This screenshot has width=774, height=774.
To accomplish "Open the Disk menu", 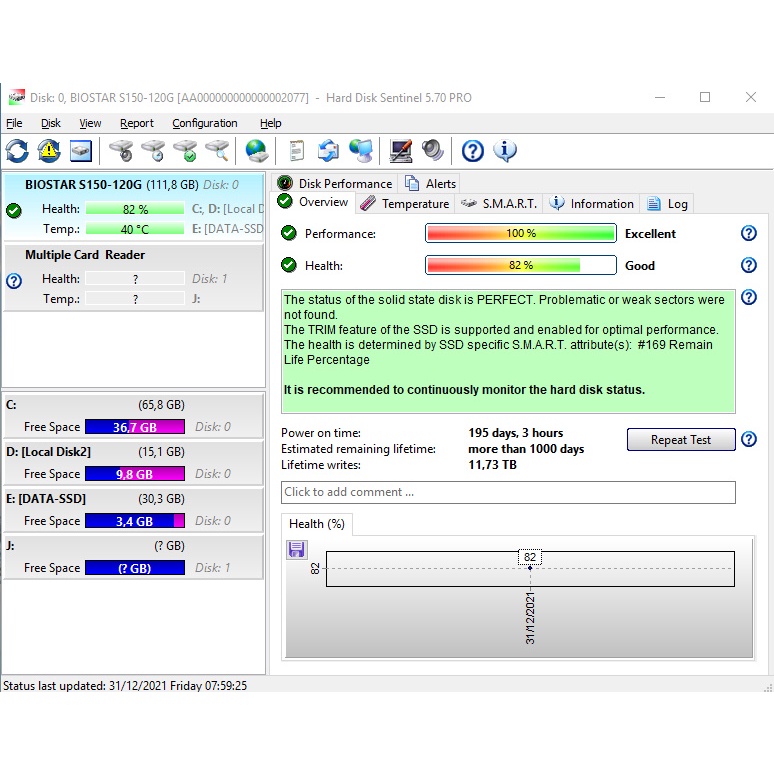I will click(50, 123).
